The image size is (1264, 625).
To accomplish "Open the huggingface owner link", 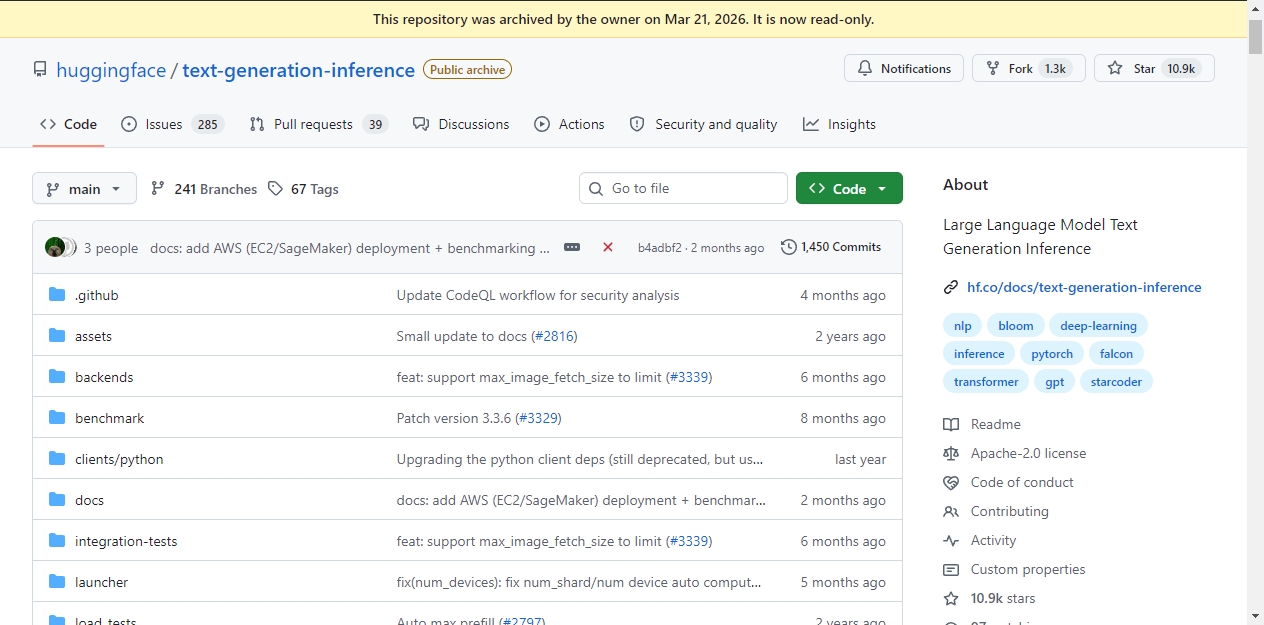I will (x=111, y=70).
